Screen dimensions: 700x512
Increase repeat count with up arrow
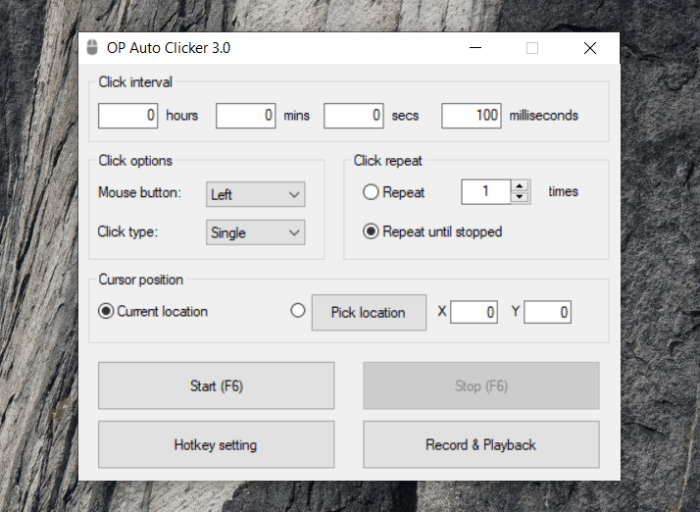tap(520, 186)
